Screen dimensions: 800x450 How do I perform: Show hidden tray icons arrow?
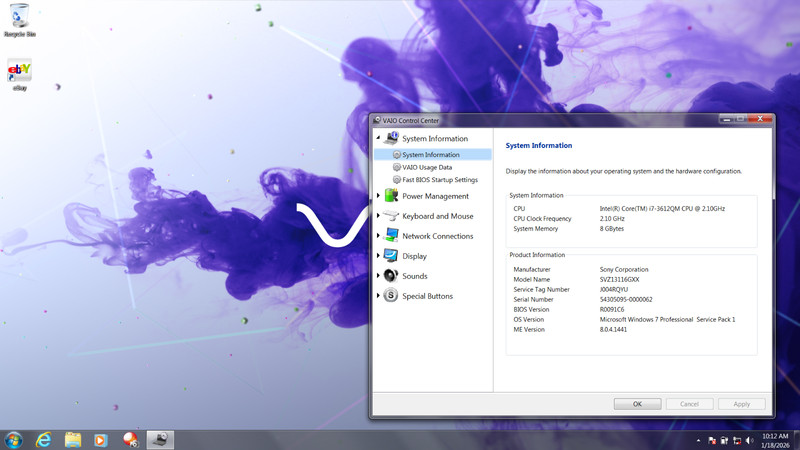(x=698, y=441)
